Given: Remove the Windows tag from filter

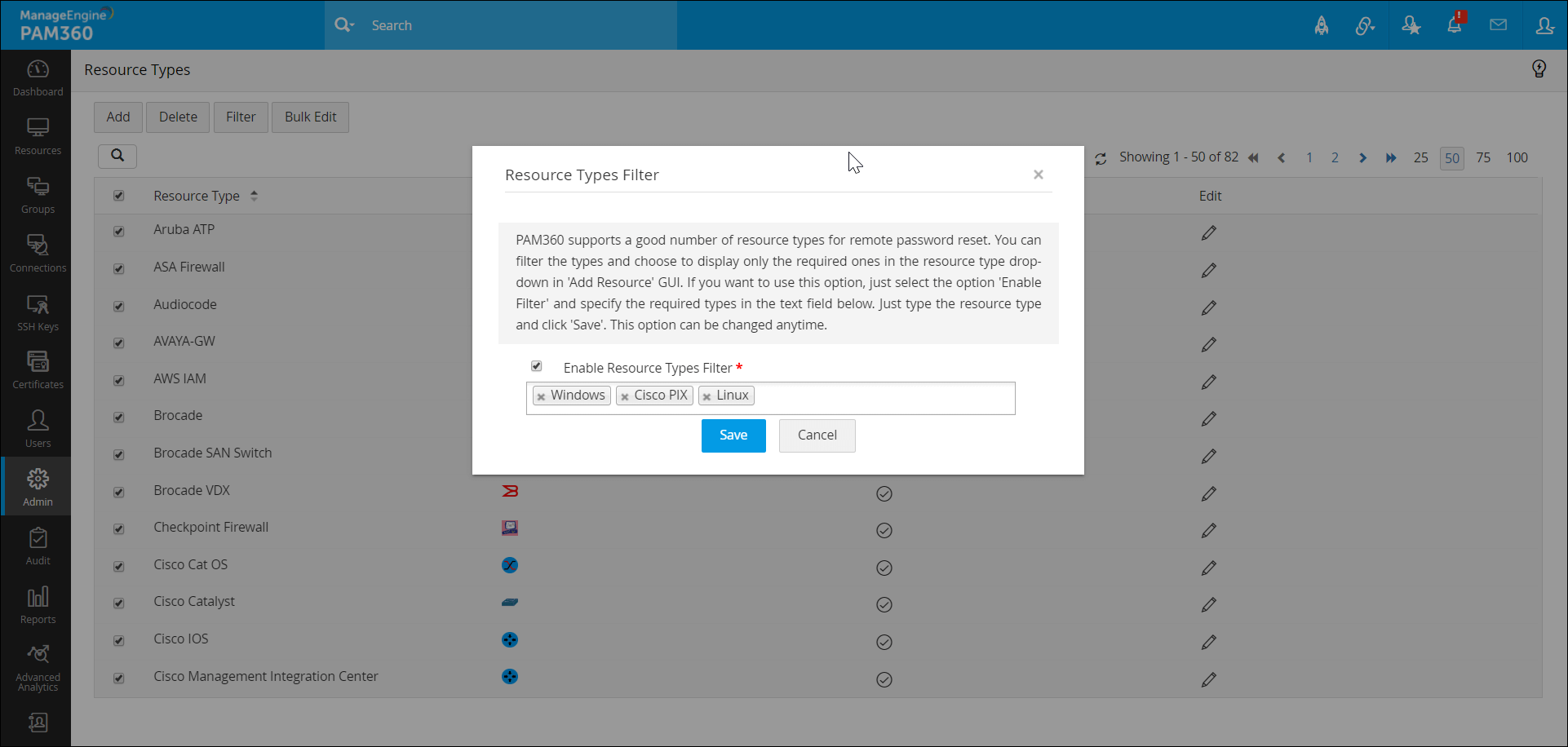Looking at the screenshot, I should point(541,396).
